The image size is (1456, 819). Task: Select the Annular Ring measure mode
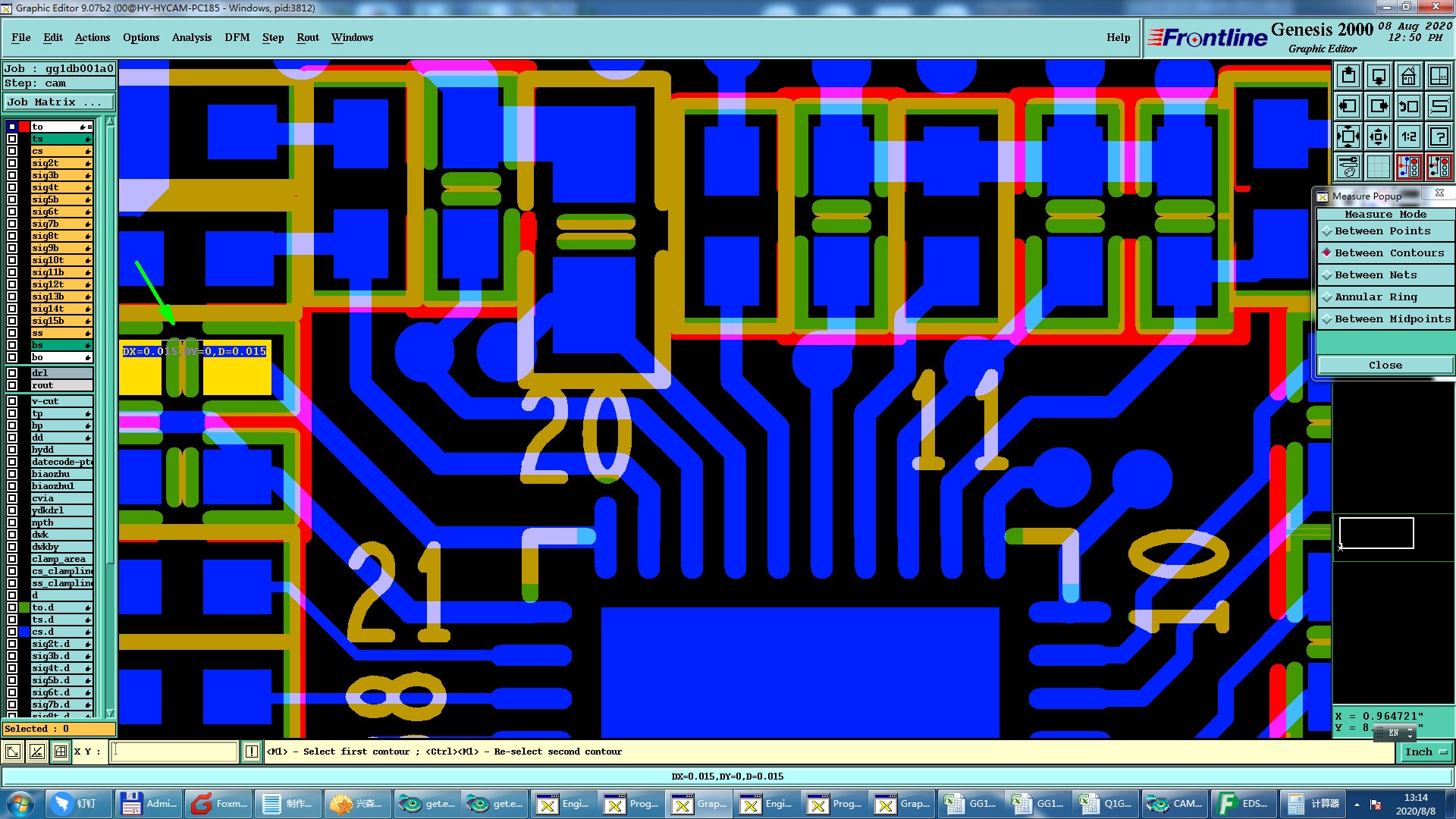coord(1375,297)
